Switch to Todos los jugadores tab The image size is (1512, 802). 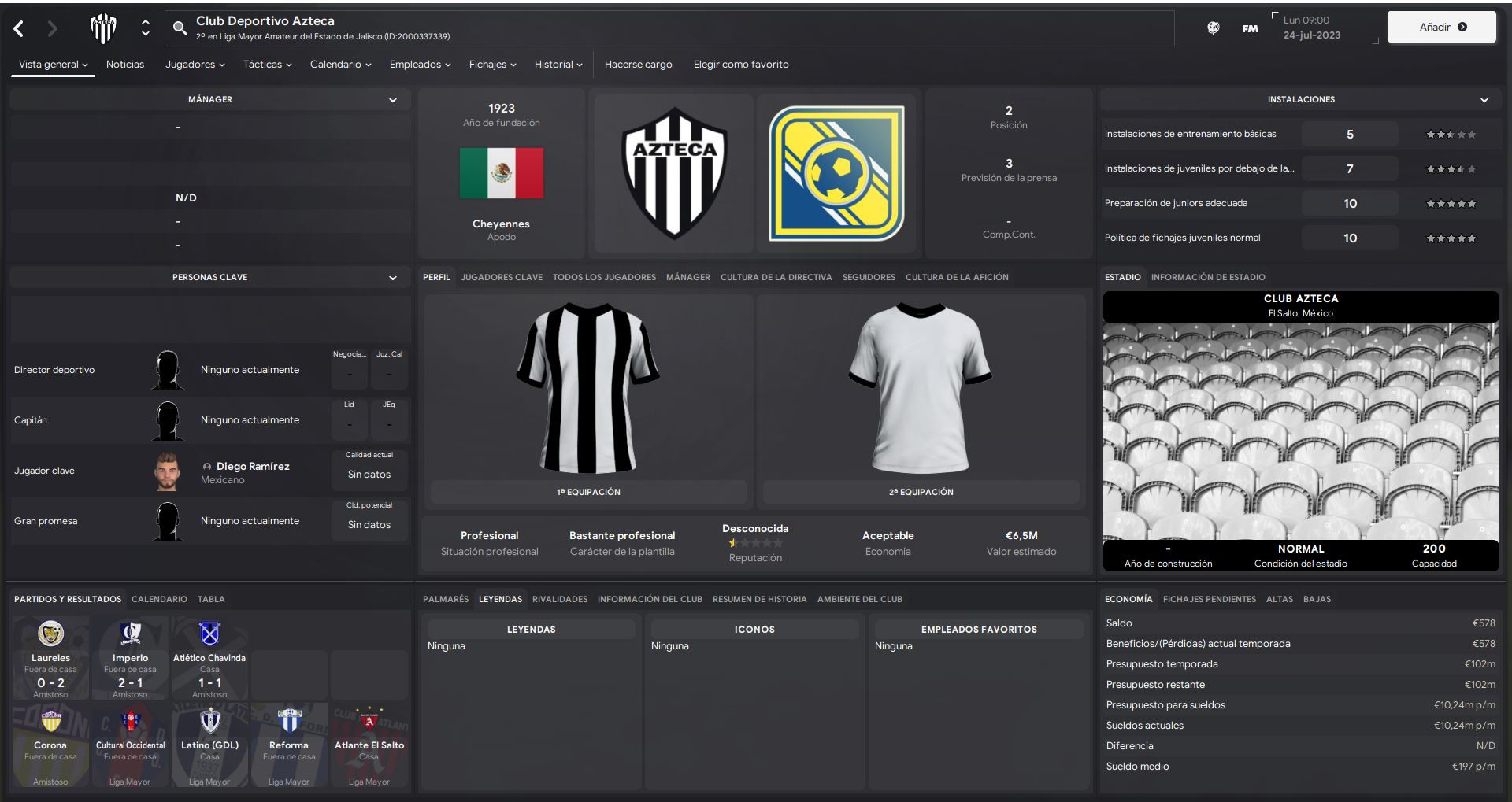[x=604, y=277]
